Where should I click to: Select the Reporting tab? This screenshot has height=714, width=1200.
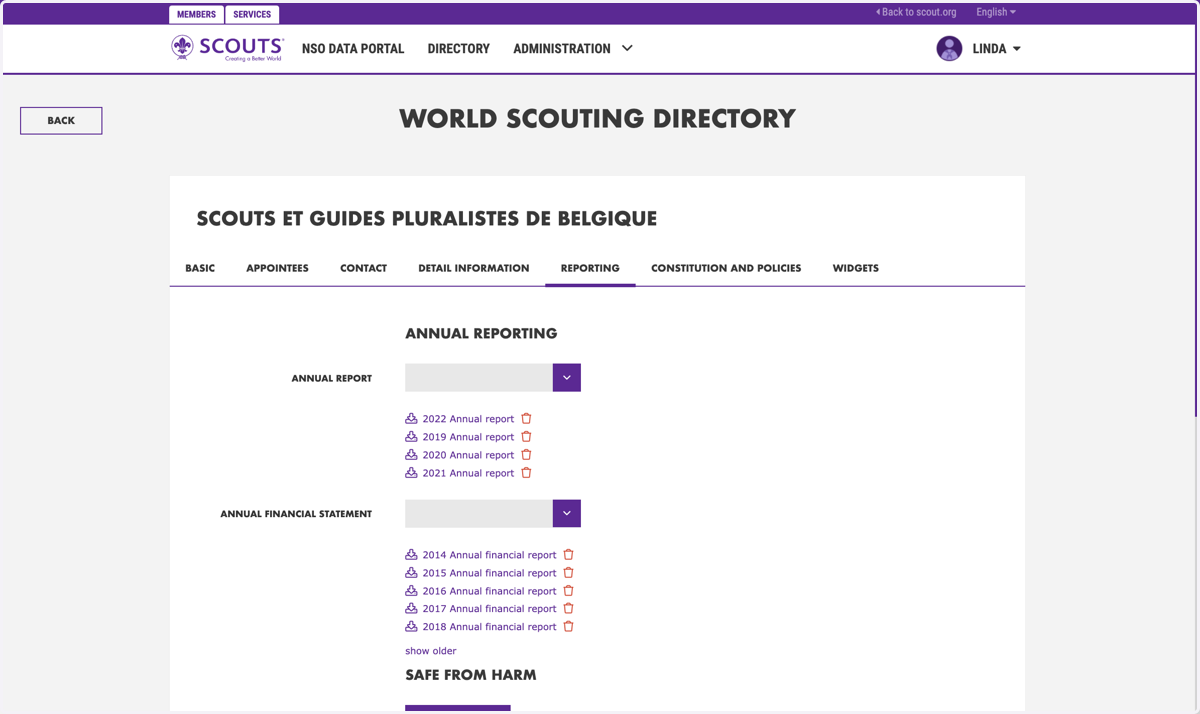pos(590,268)
